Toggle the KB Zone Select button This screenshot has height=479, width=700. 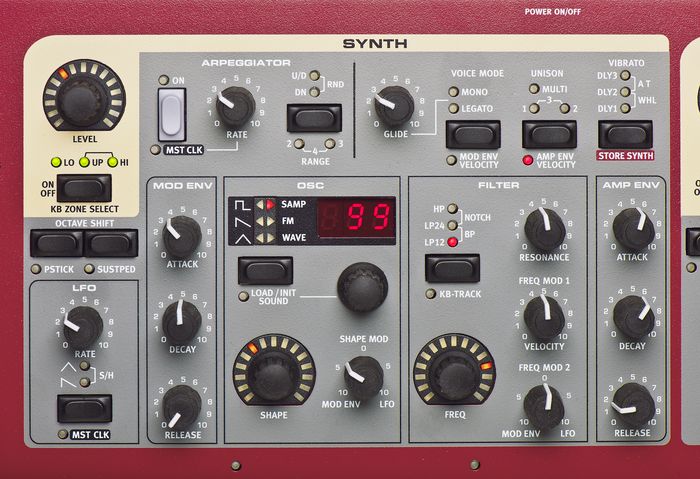(x=84, y=187)
